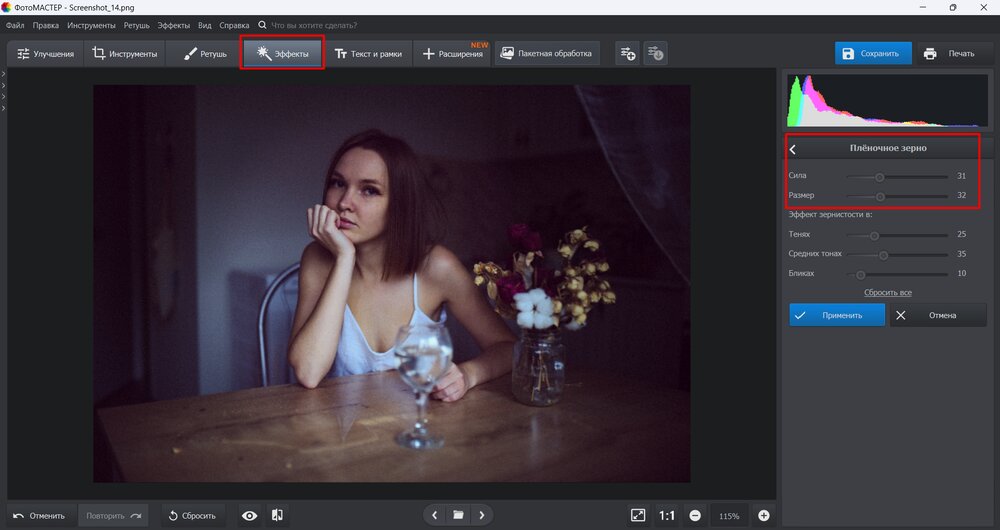
Task: Click the Сила slider handle
Action: (879, 176)
